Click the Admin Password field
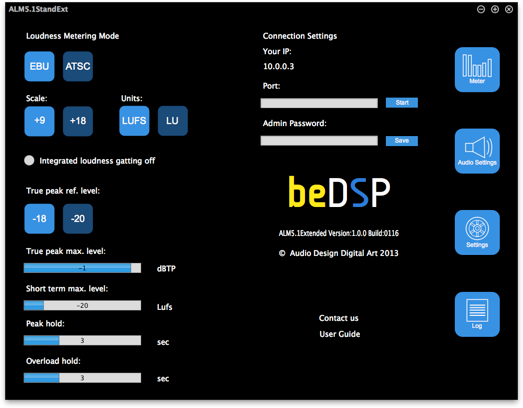 coord(319,140)
